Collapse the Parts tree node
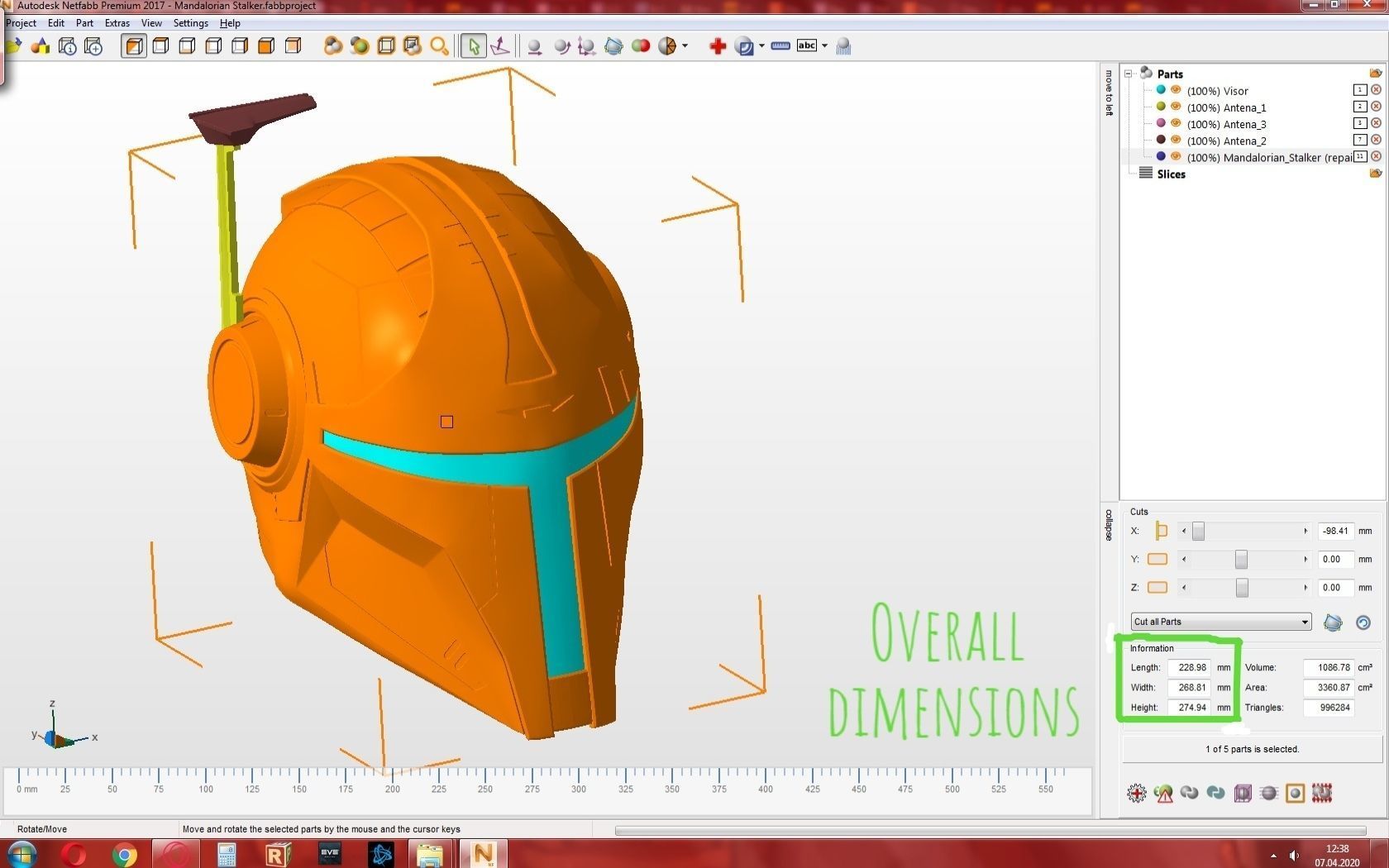Image resolution: width=1389 pixels, height=868 pixels. pos(1128,74)
